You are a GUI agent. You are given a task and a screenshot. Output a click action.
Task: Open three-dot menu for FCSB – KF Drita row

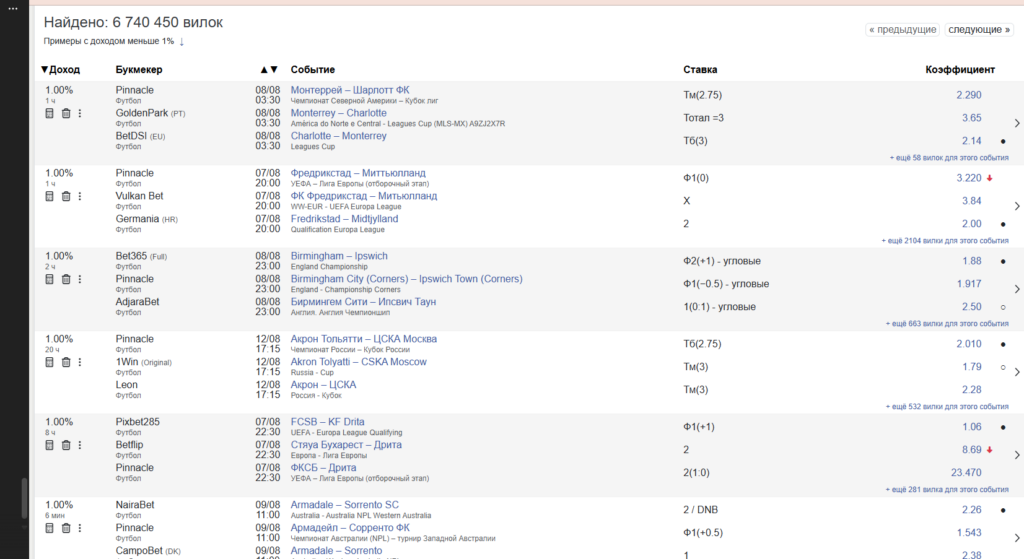80,445
